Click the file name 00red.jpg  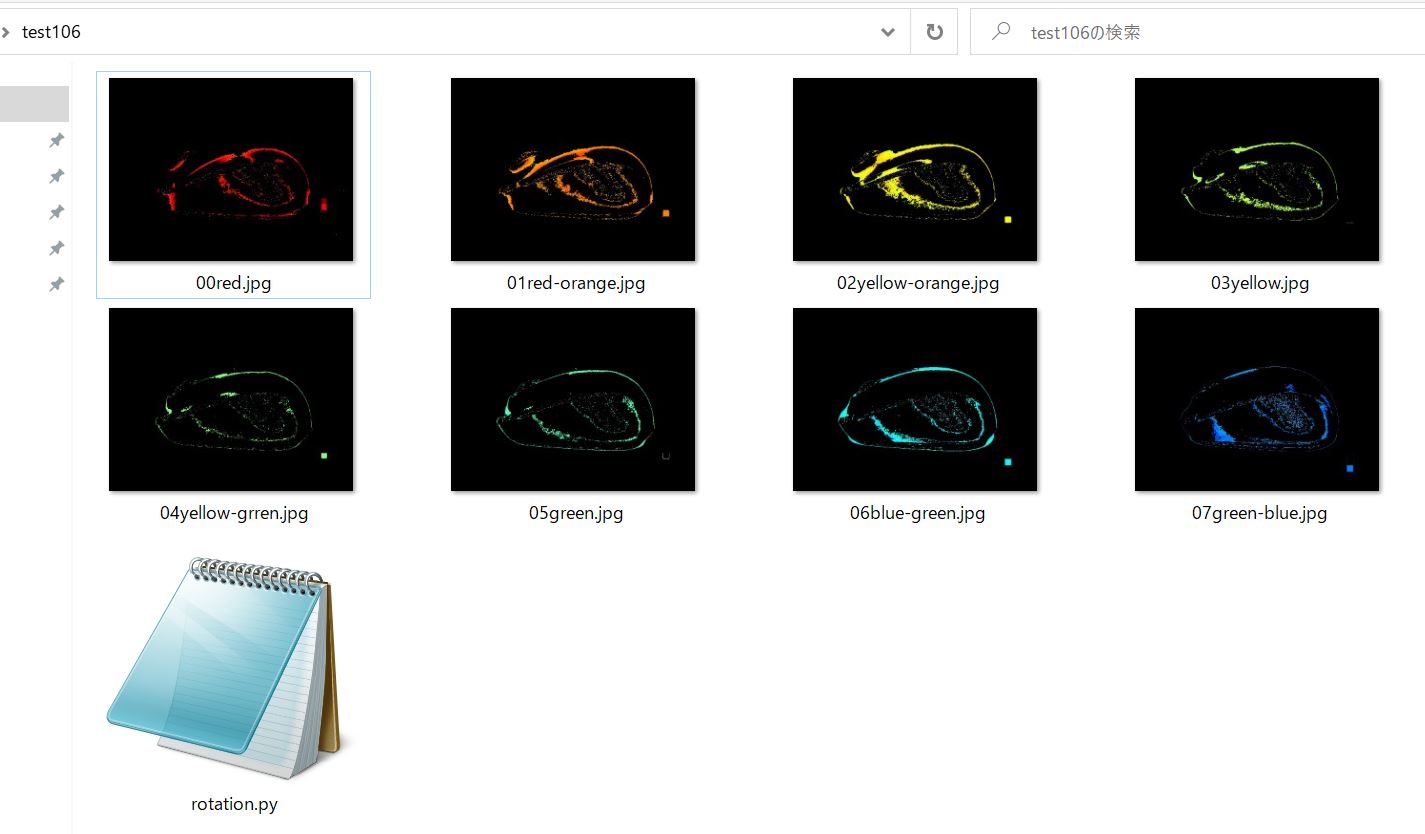234,283
